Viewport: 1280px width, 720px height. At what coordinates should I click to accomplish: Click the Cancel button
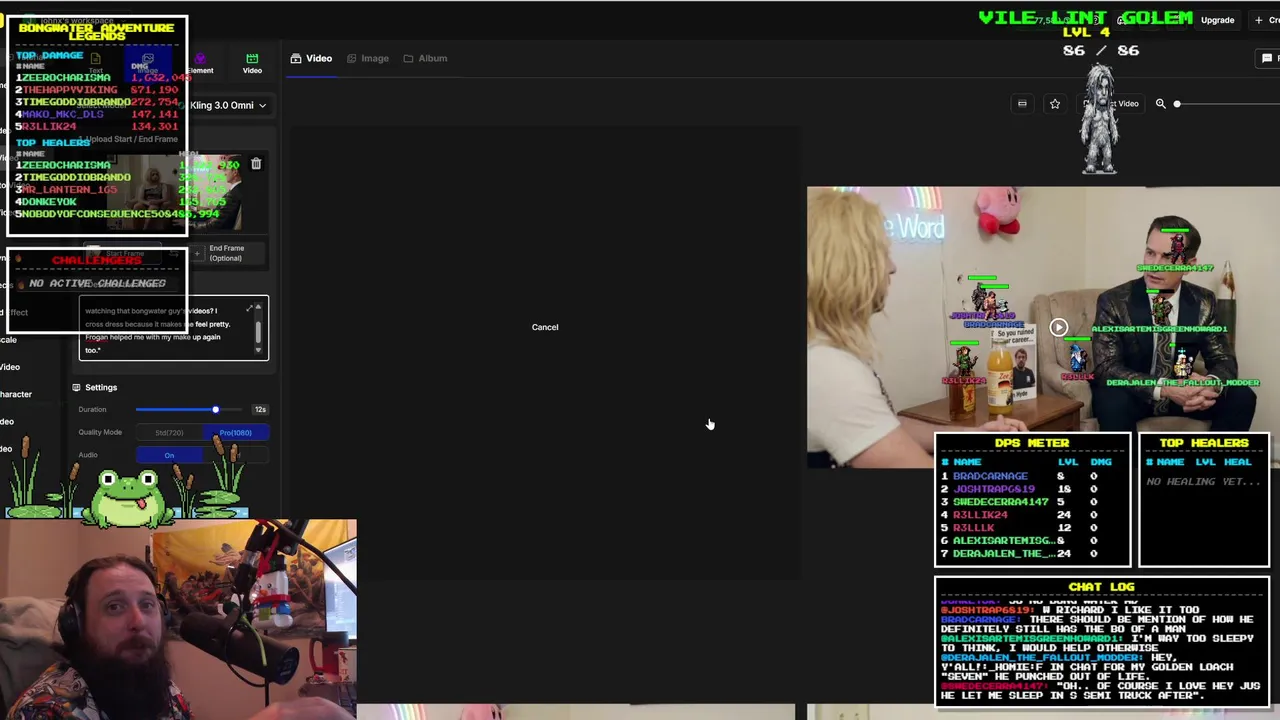[545, 327]
